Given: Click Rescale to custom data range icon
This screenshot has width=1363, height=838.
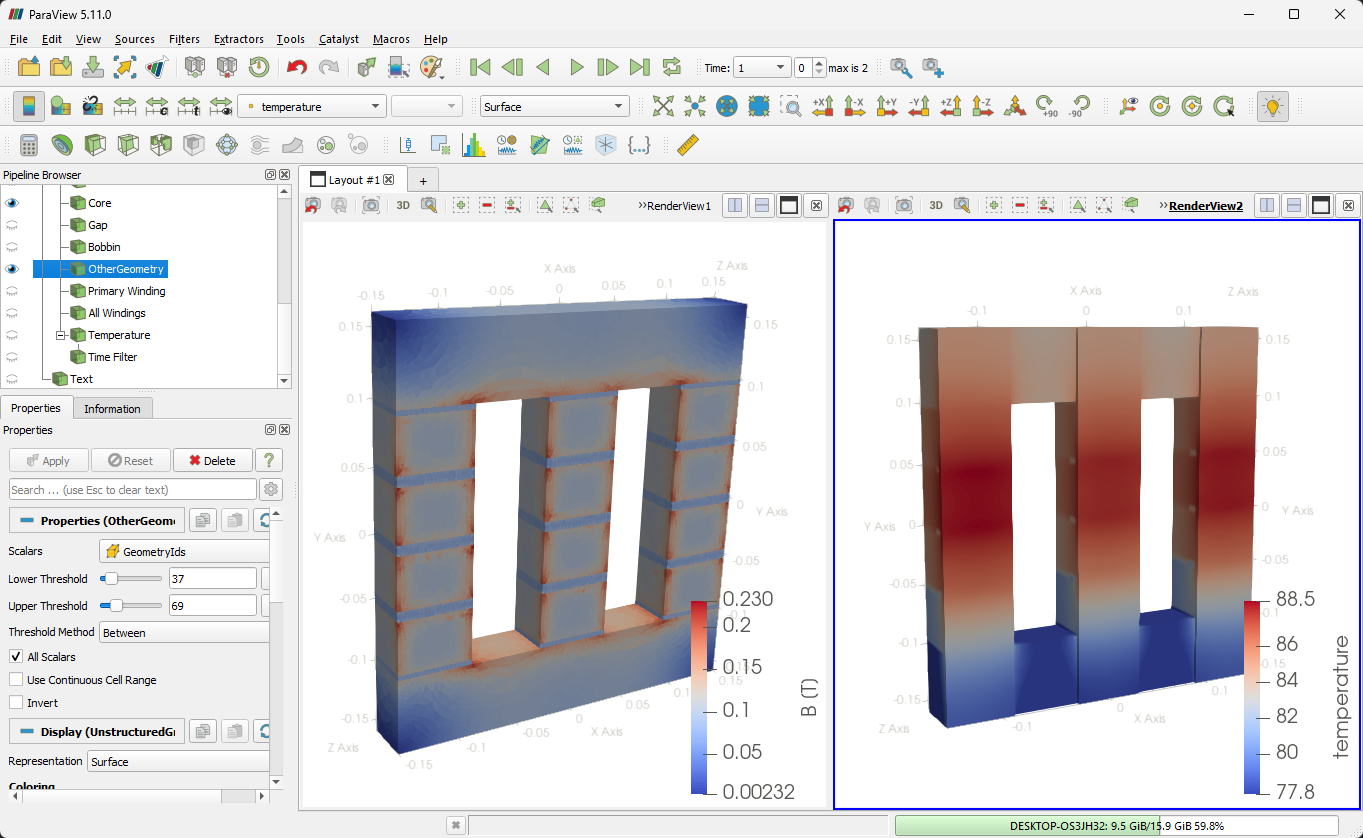Looking at the screenshot, I should 157,106.
